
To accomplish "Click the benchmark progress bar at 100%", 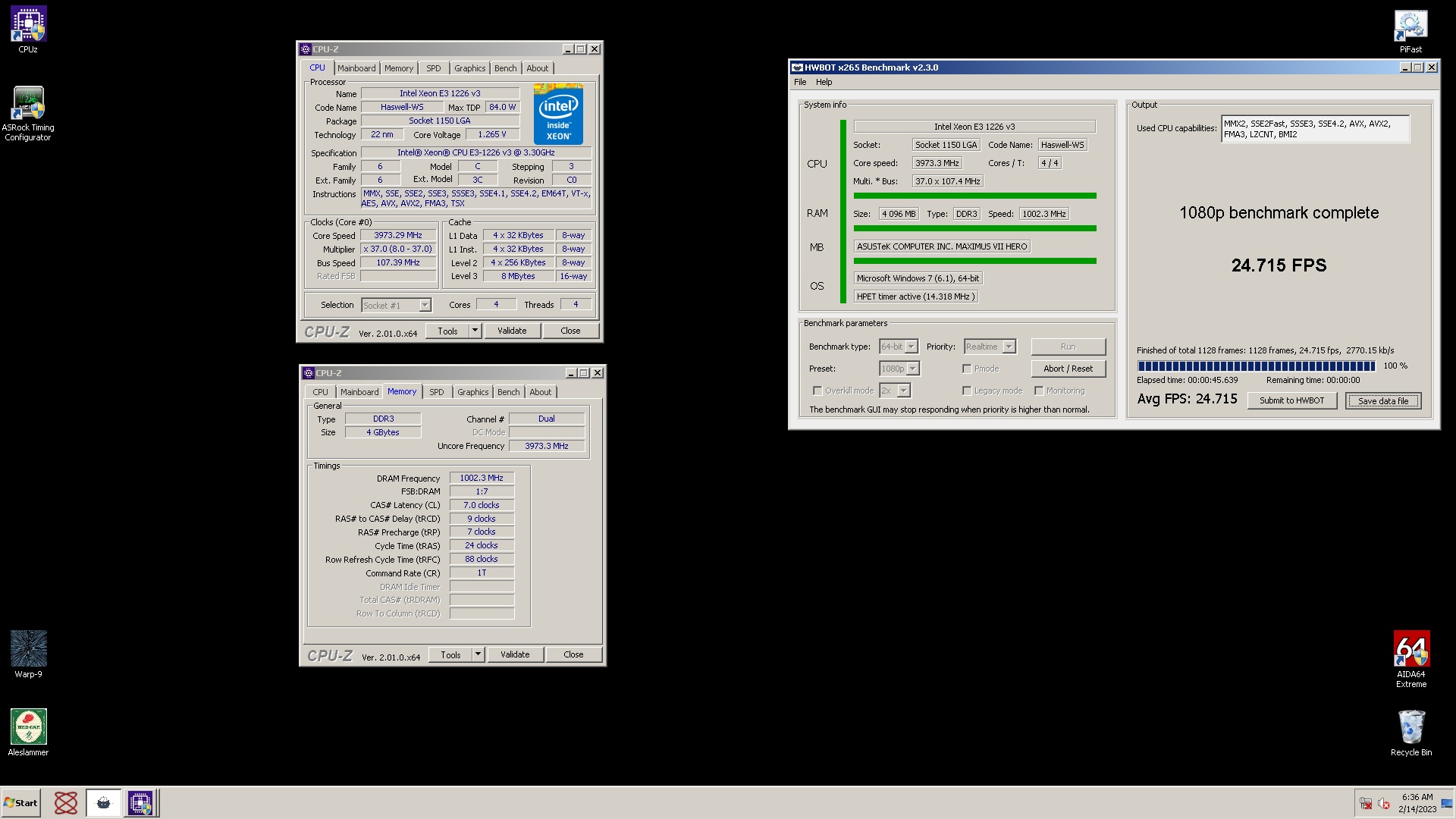I will [x=1256, y=366].
